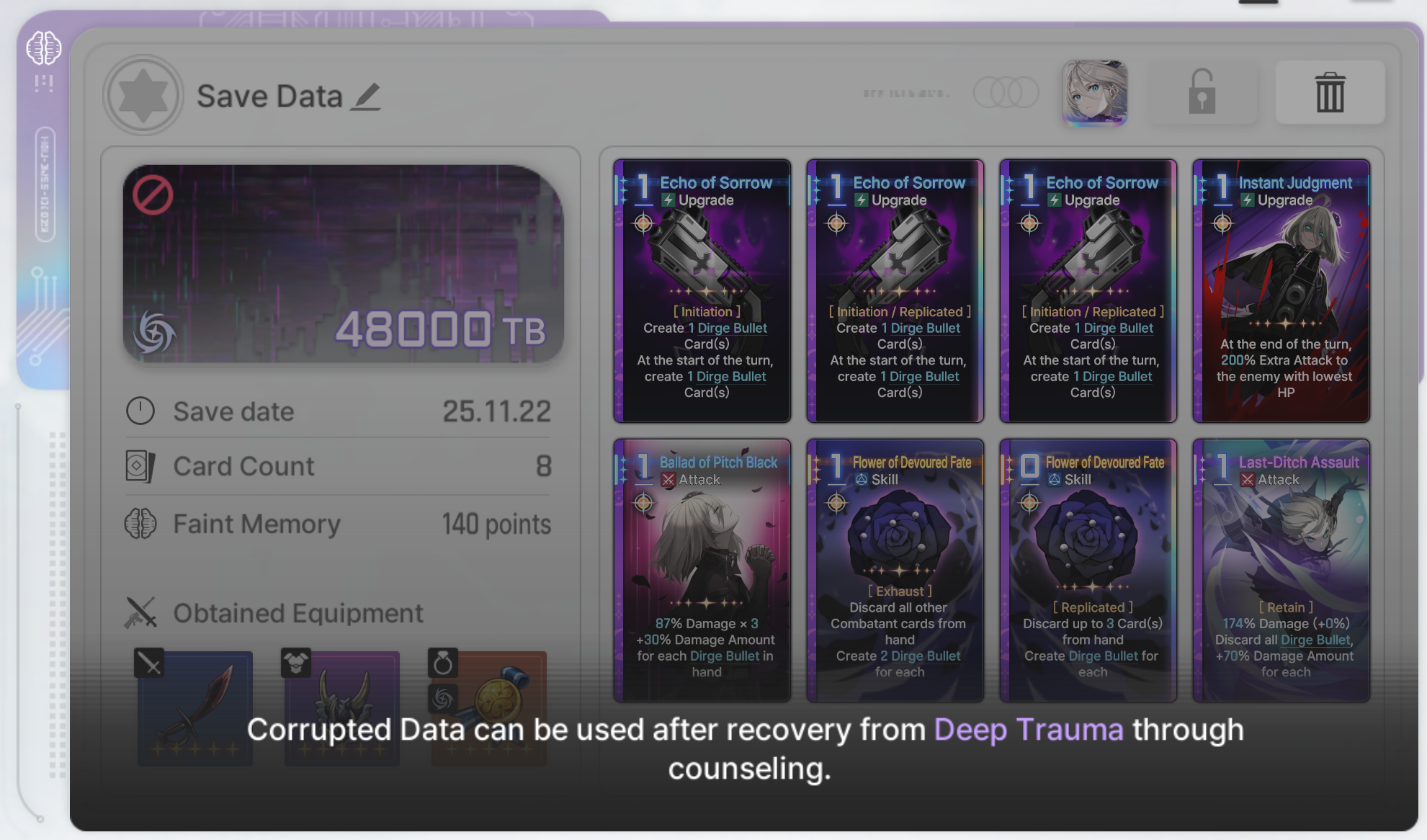Click the character portrait avatar
This screenshot has width=1427, height=840.
pyautogui.click(x=1094, y=92)
